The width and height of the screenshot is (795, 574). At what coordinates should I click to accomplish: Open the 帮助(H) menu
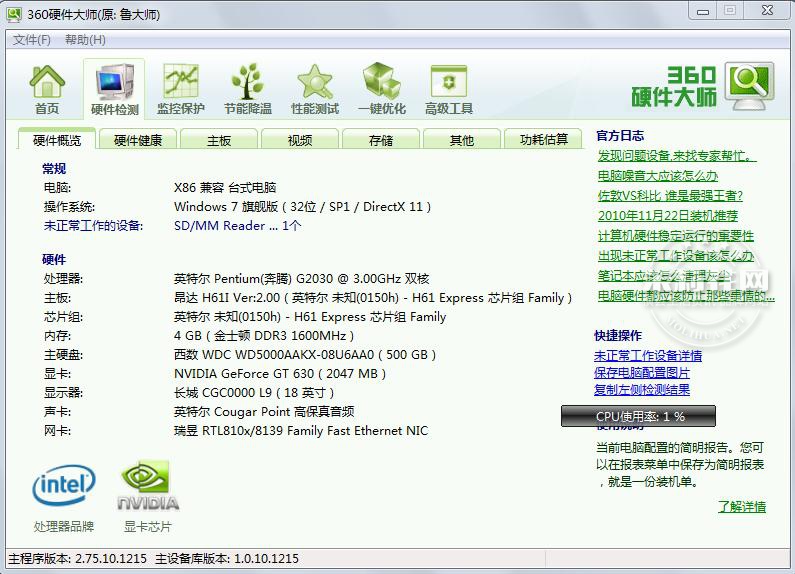tap(85, 40)
